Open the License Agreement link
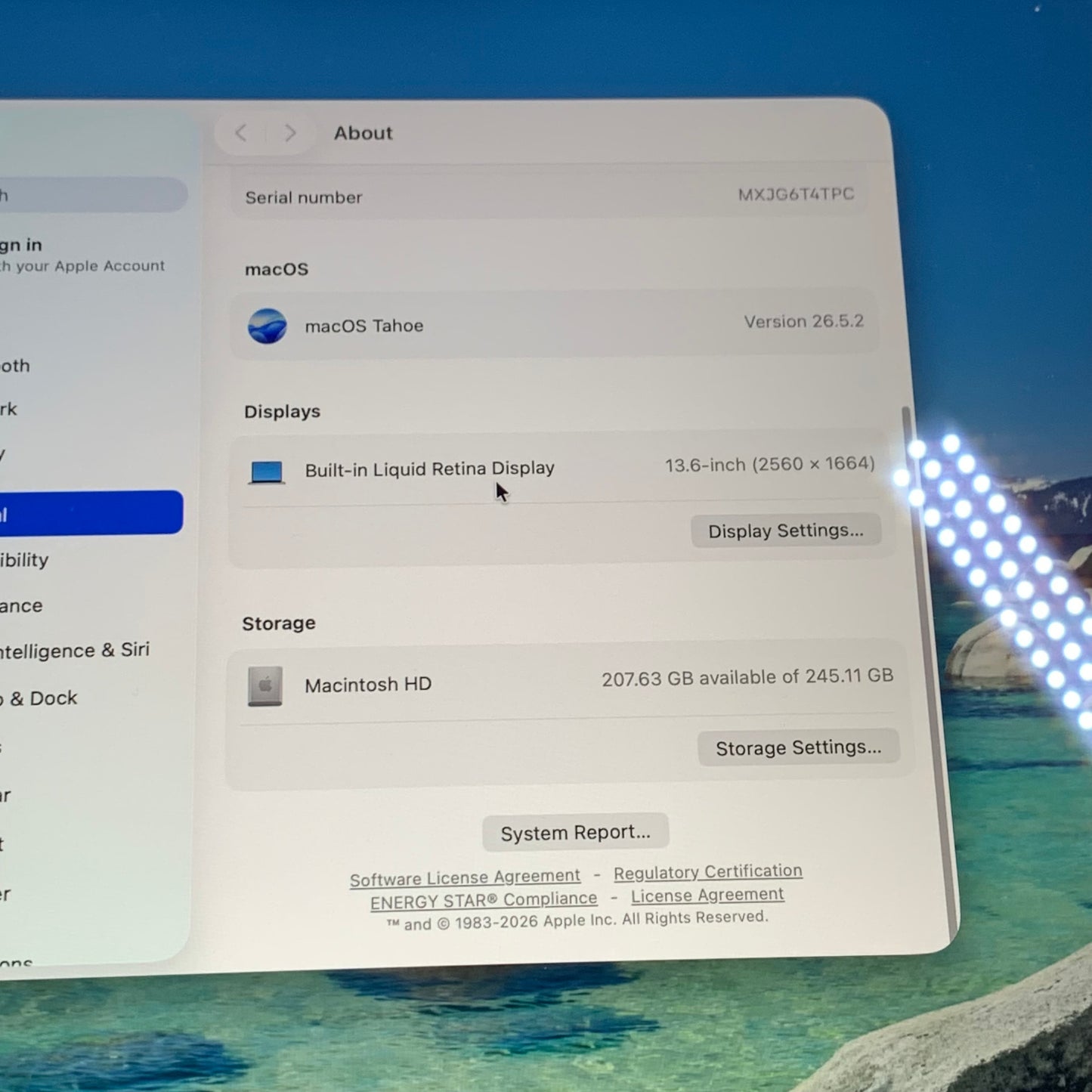The image size is (1092, 1092). pyautogui.click(x=707, y=895)
